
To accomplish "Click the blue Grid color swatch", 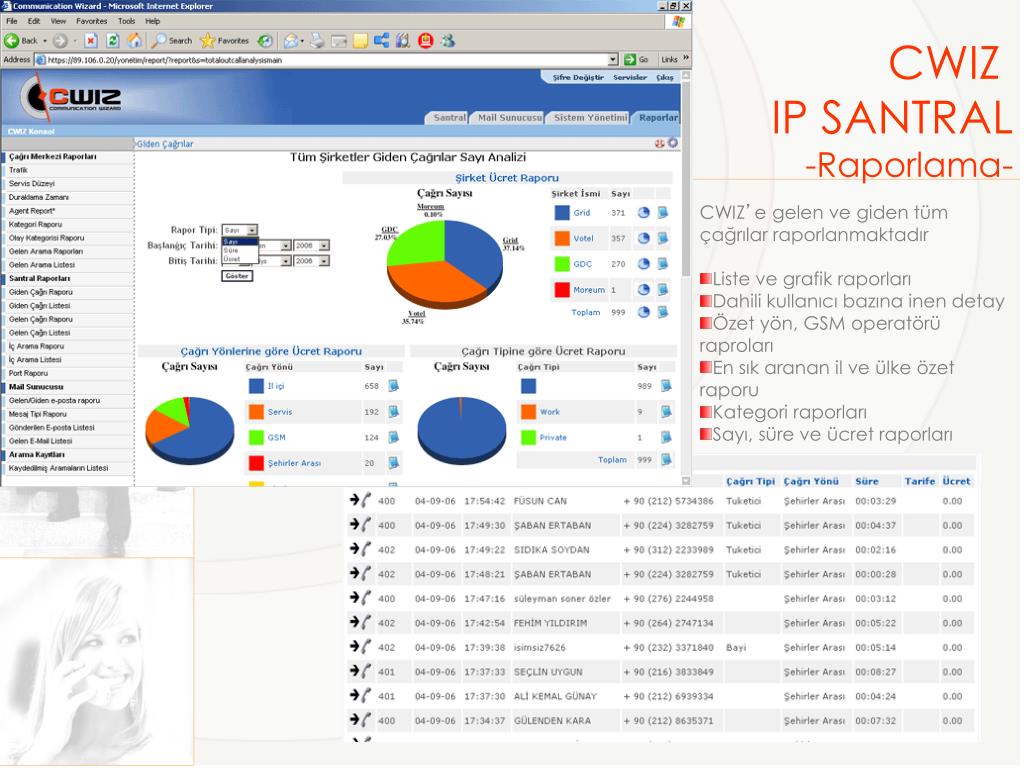I will click(x=562, y=212).
